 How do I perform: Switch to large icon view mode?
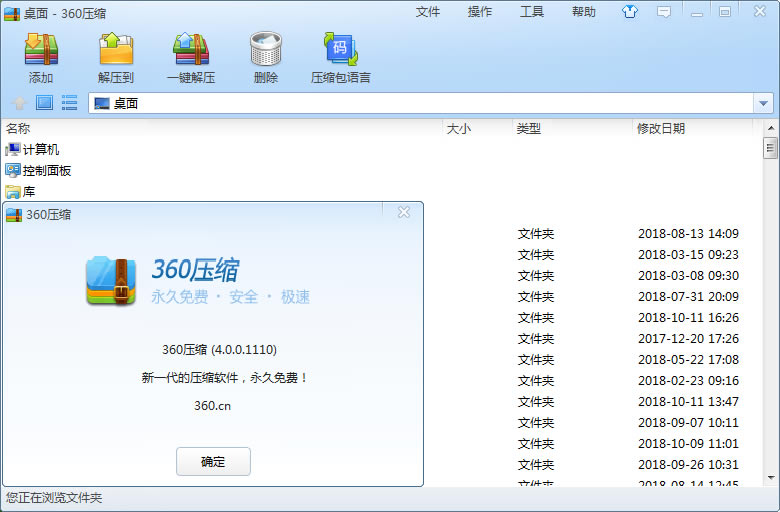[44, 103]
